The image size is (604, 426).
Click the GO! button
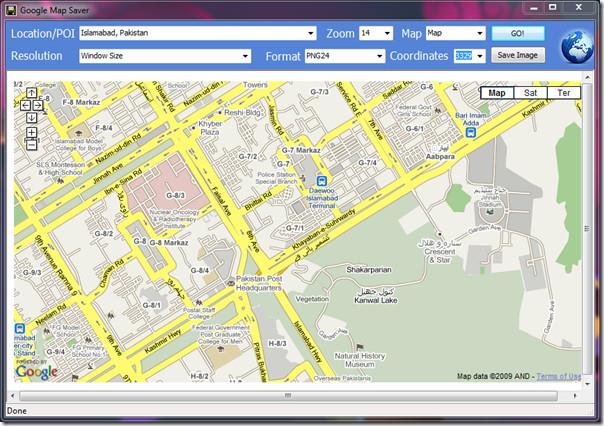(x=518, y=34)
